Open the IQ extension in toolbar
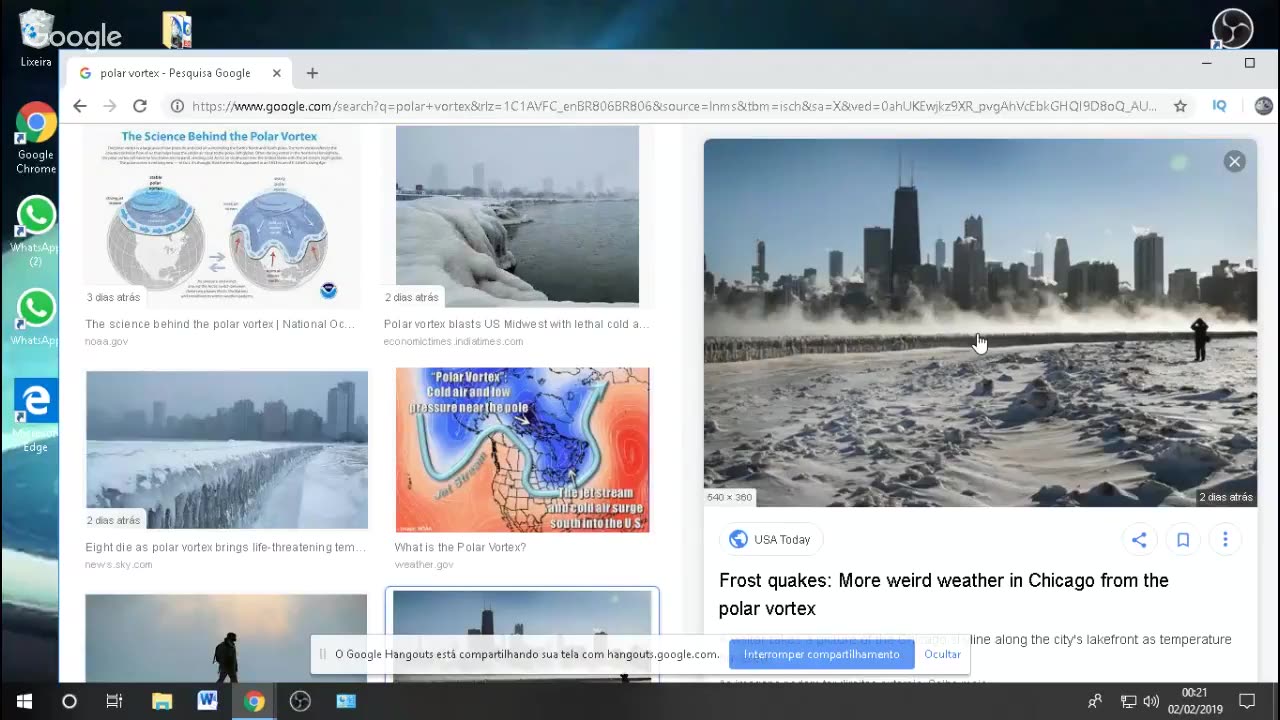The width and height of the screenshot is (1280, 720). pos(1219,106)
